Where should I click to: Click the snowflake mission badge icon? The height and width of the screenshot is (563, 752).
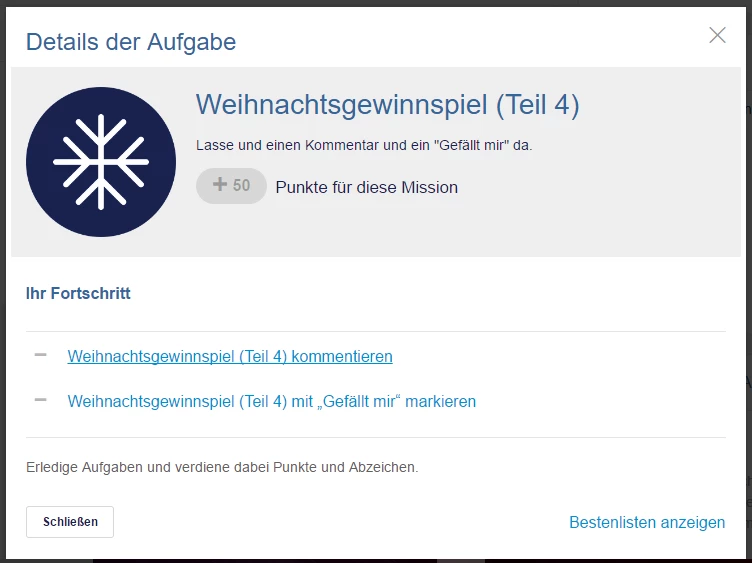point(101,162)
